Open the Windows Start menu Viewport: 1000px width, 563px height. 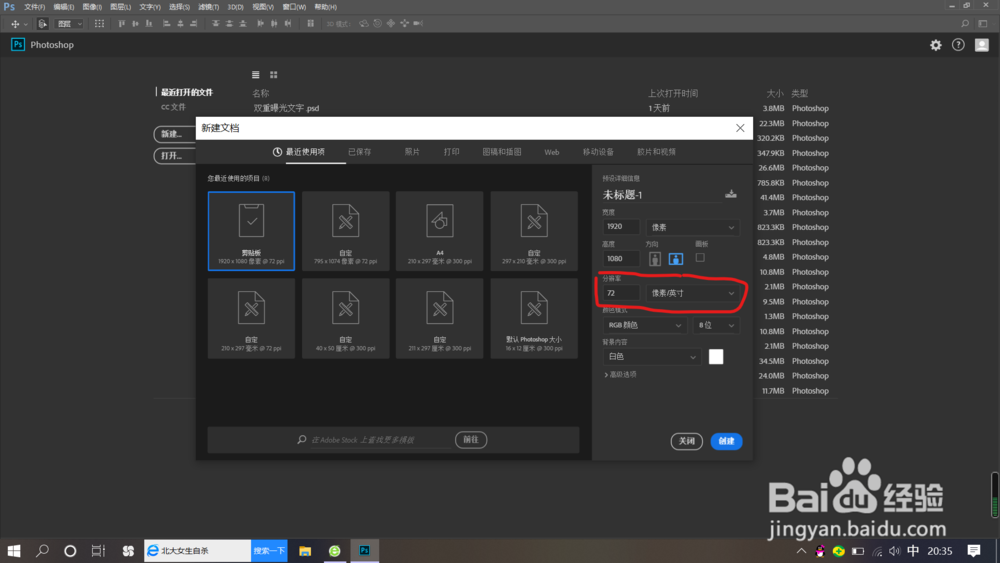click(13, 551)
